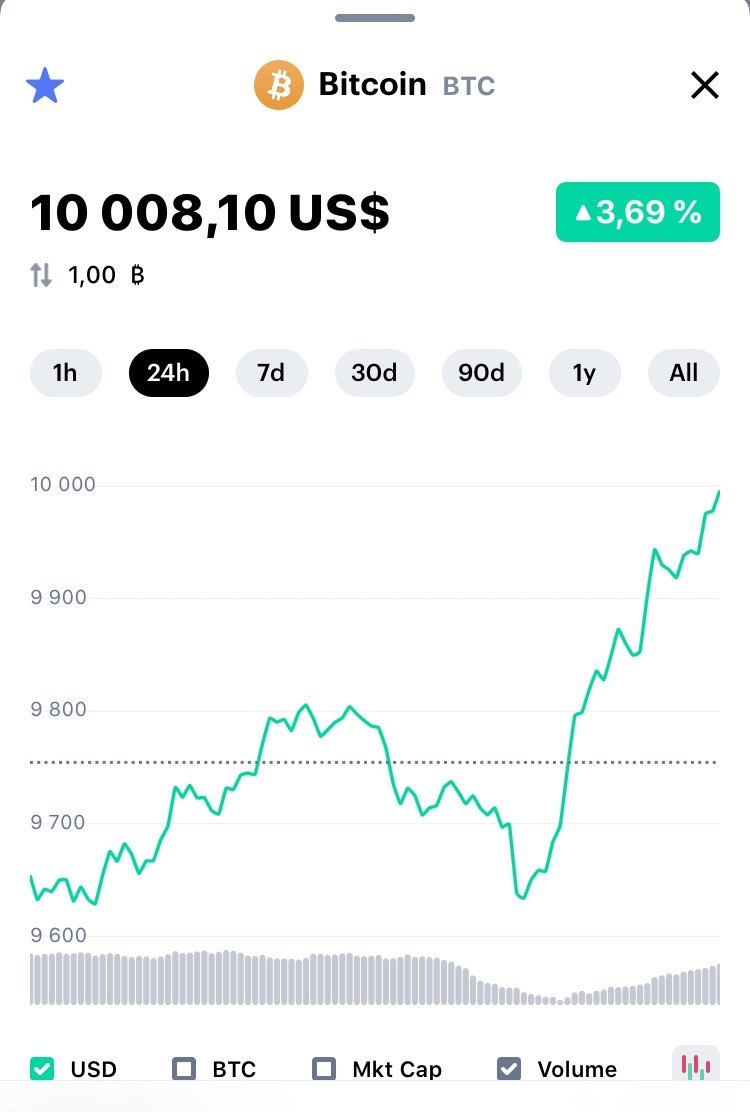Click the orange Bitcoin logo icon

[279, 85]
